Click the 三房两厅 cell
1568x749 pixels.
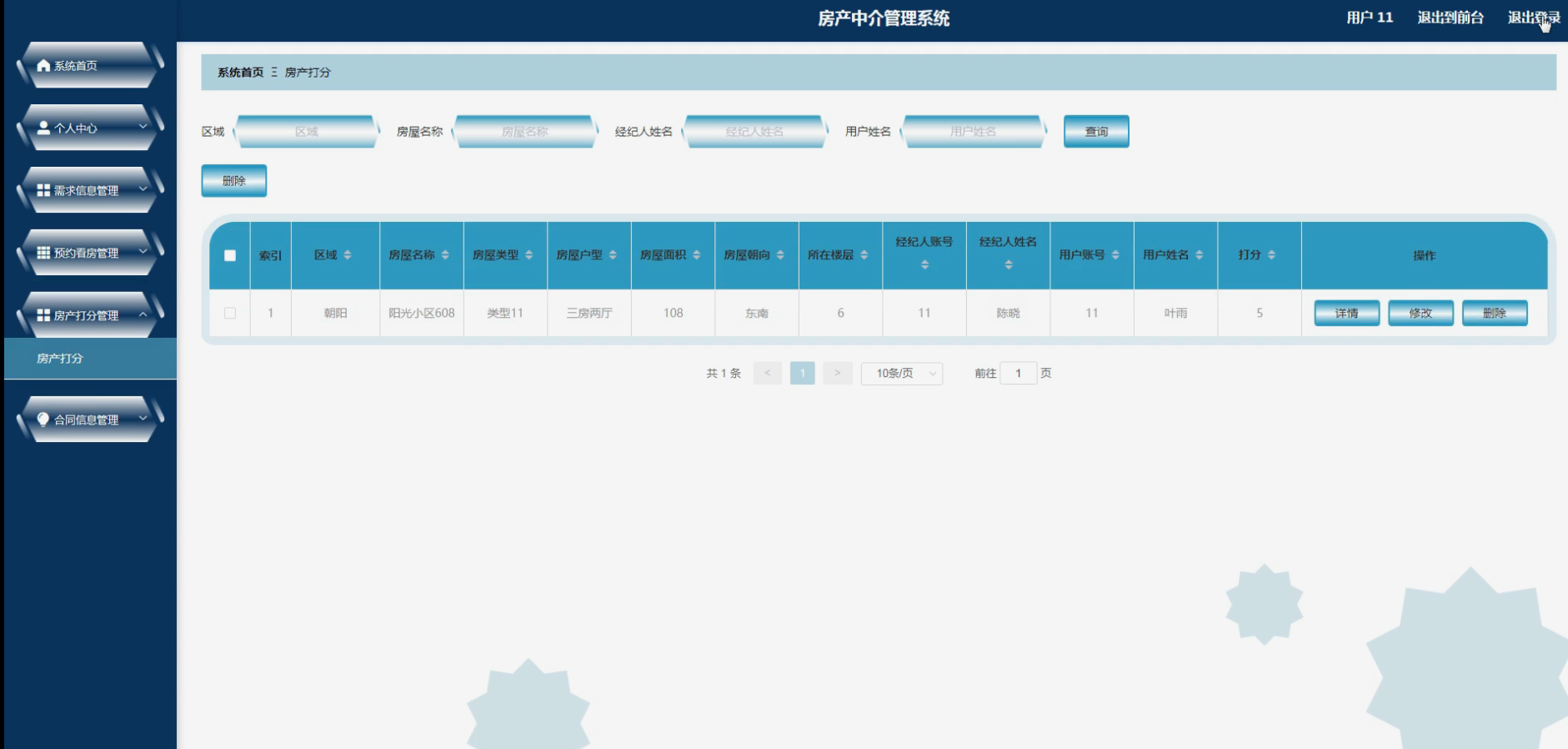589,314
